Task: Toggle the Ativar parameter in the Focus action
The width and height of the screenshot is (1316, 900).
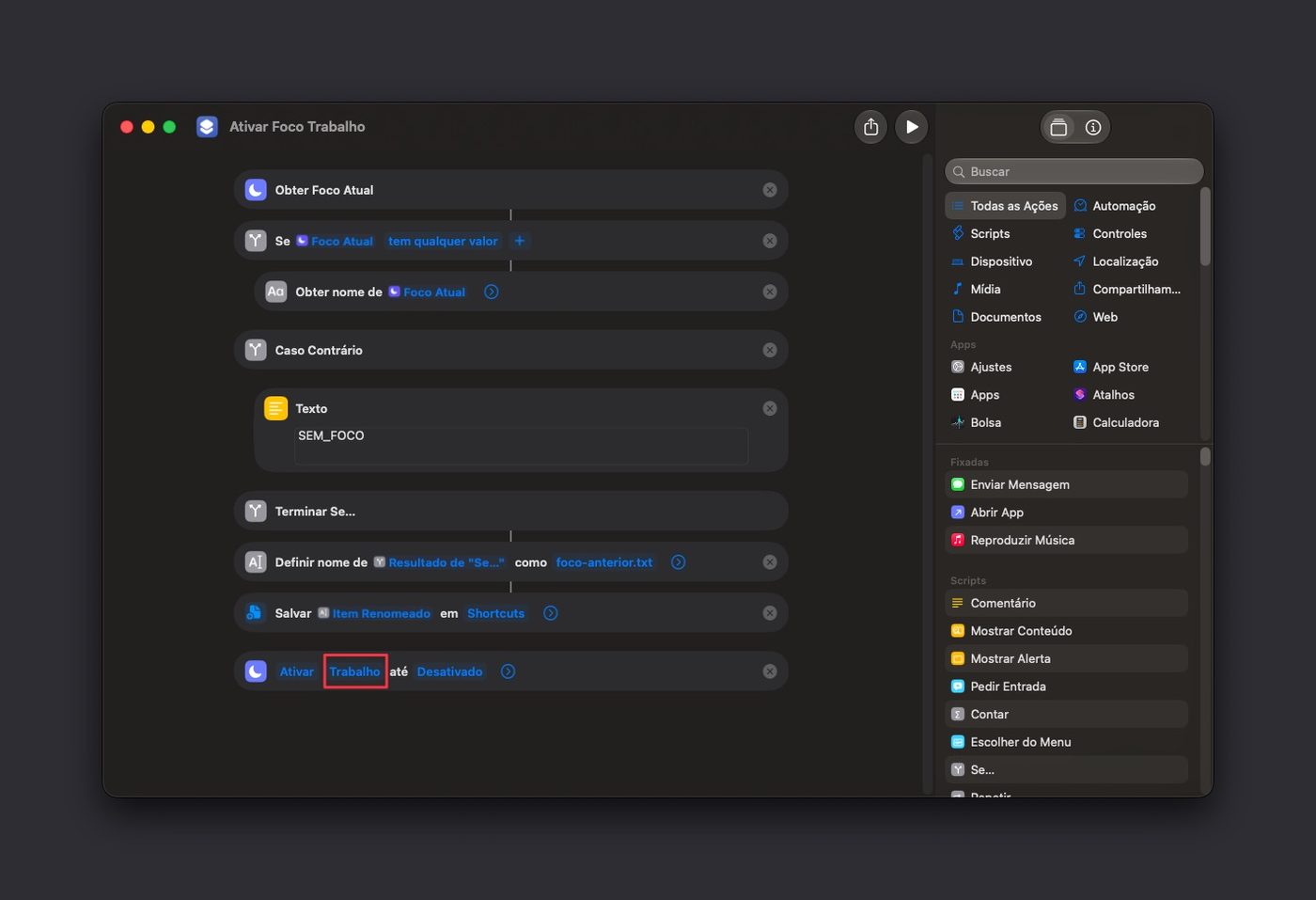Action: click(x=296, y=671)
